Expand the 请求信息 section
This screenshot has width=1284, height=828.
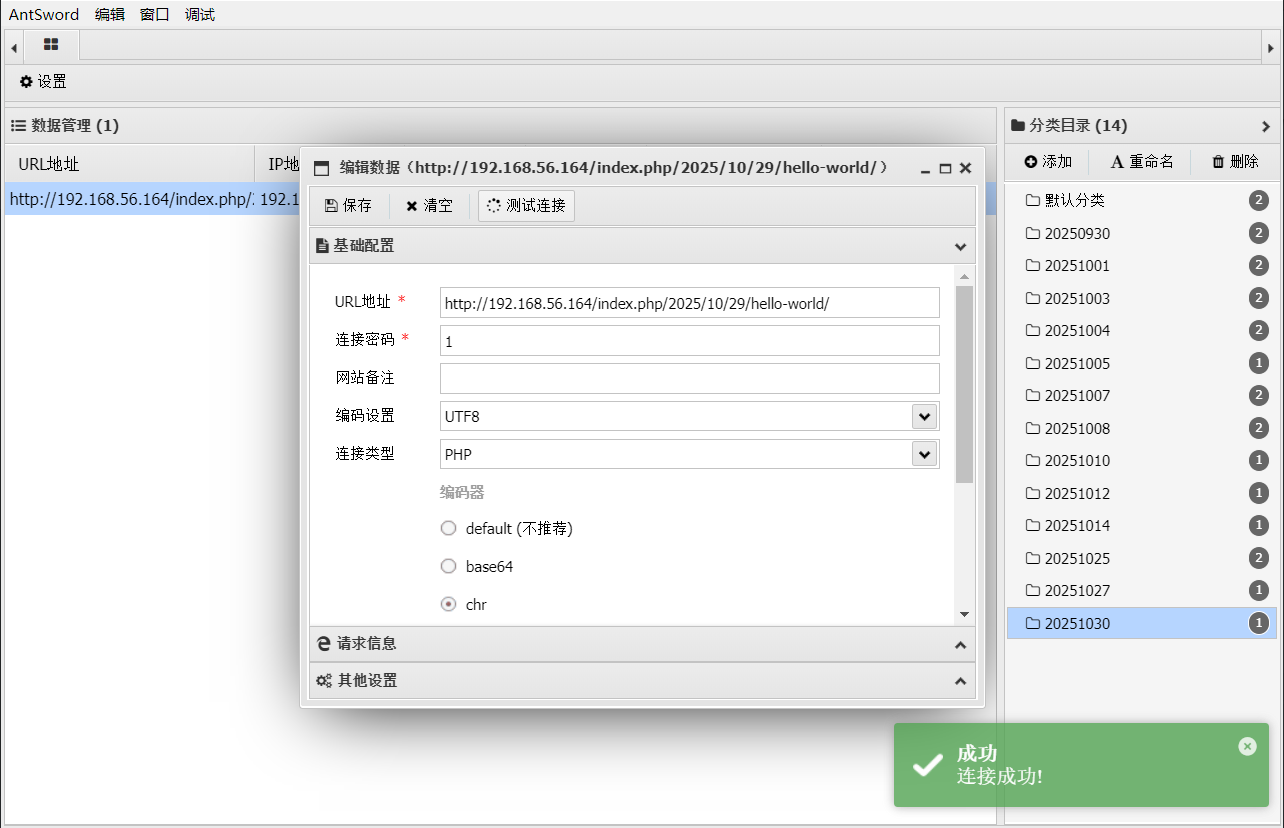point(642,644)
